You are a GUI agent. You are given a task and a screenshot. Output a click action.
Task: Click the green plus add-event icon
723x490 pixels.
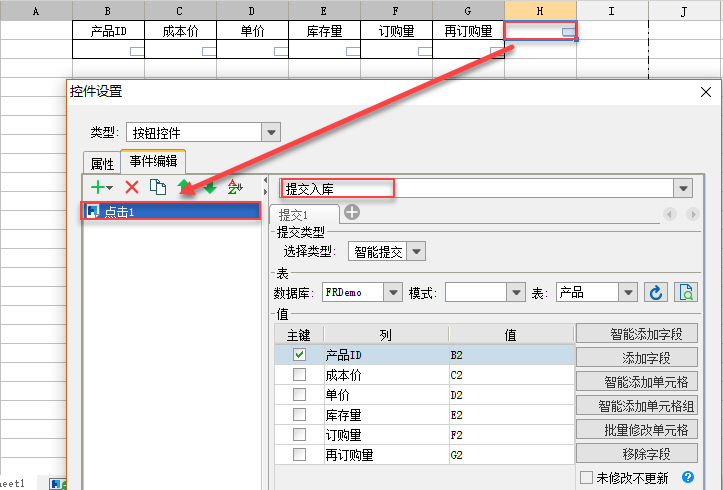point(98,187)
